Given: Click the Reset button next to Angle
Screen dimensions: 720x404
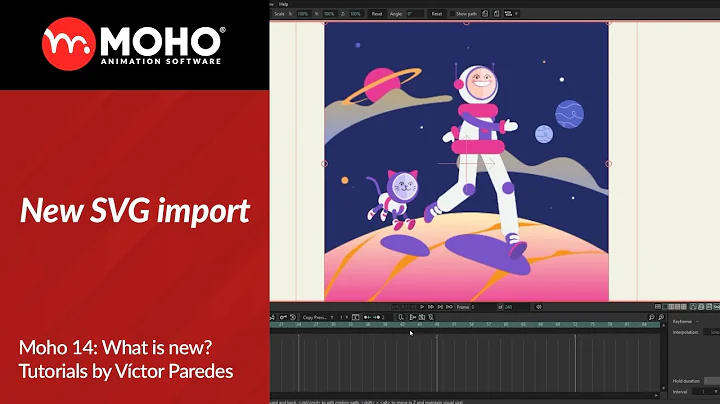Looking at the screenshot, I should 437,14.
